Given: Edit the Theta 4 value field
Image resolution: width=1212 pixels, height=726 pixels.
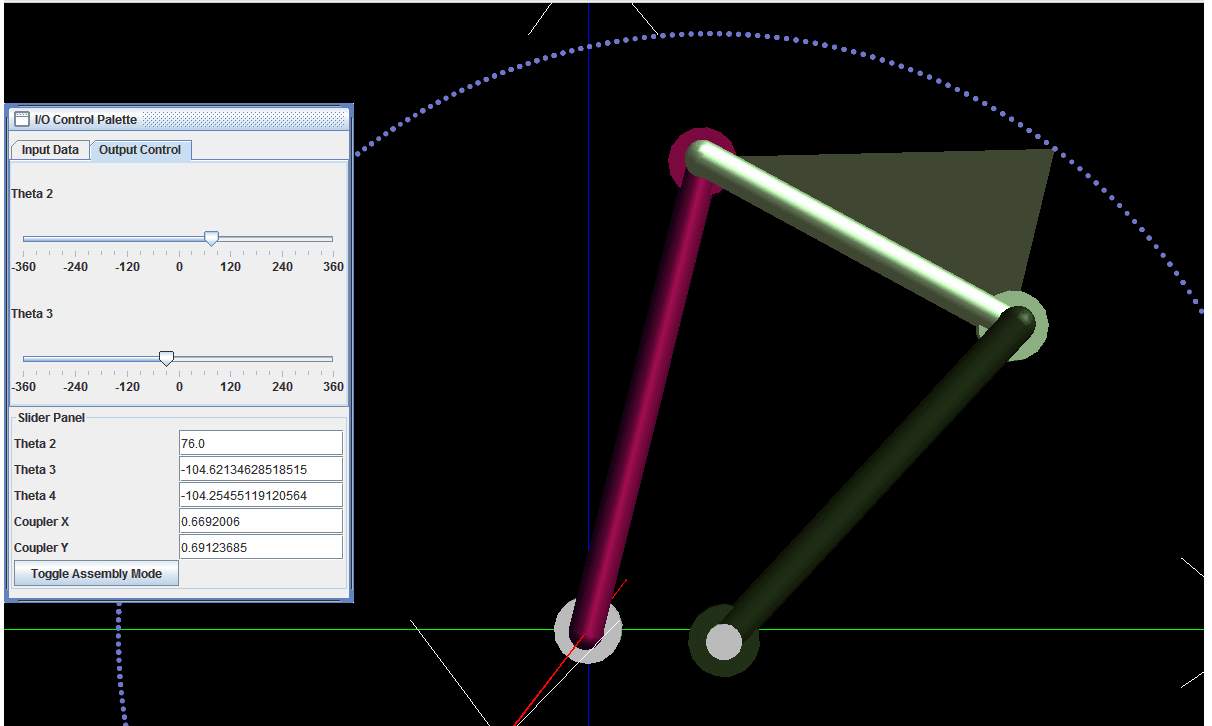Looking at the screenshot, I should coord(259,494).
